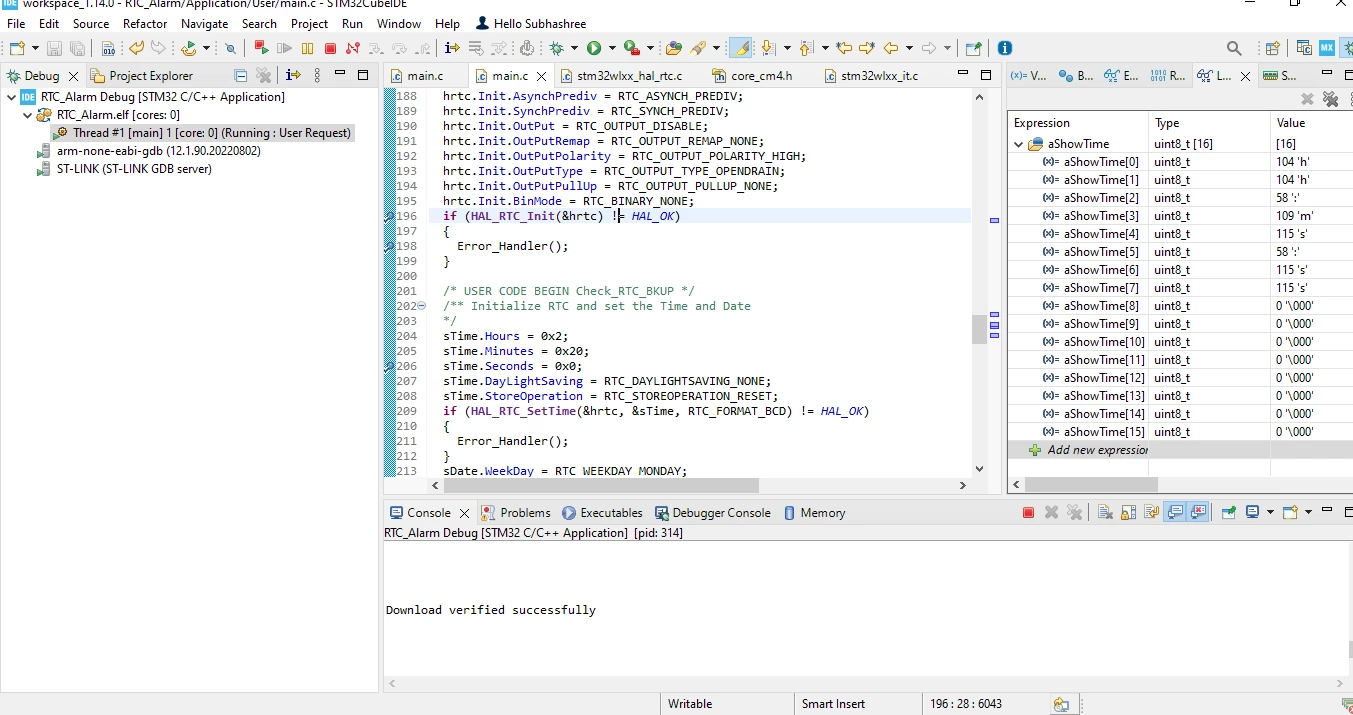Switch to stm32wlxx_hal_rtc.c editor tab

[x=622, y=75]
